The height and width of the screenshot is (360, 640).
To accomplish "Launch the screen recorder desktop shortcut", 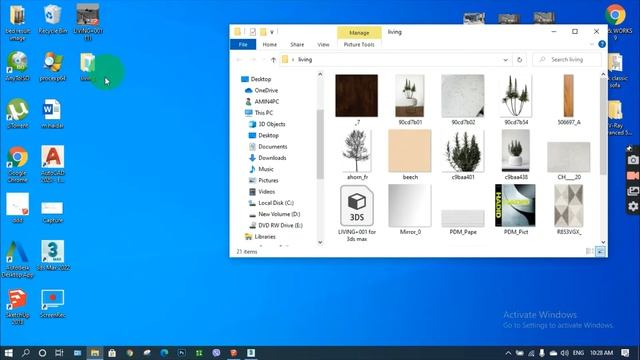I will coord(52,304).
